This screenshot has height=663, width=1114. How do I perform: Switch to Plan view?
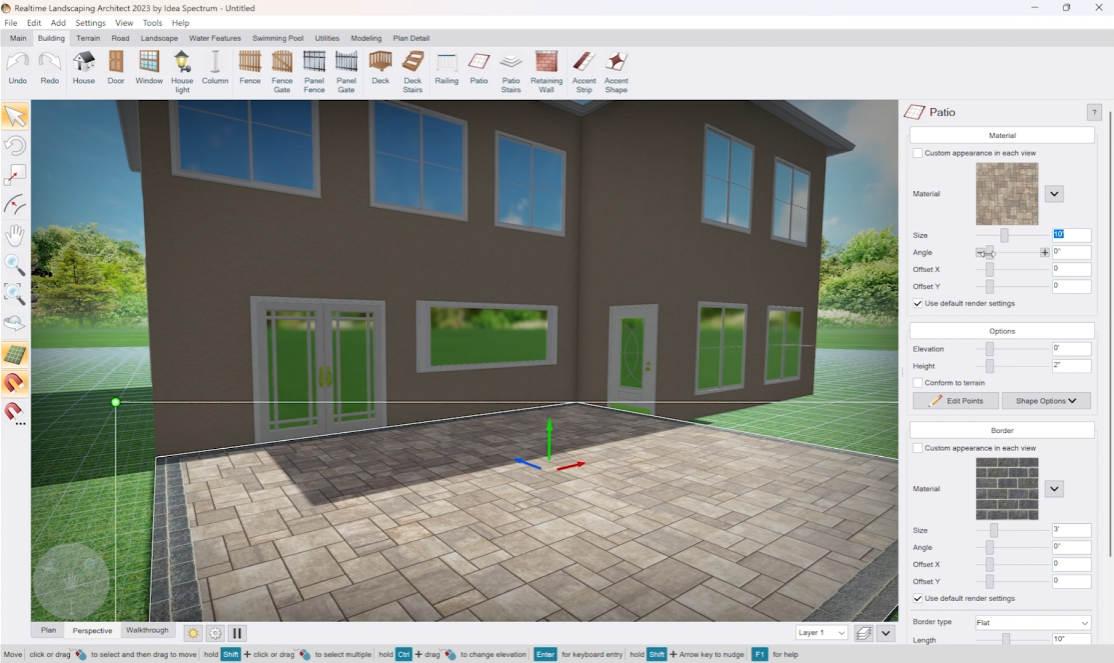coord(48,630)
